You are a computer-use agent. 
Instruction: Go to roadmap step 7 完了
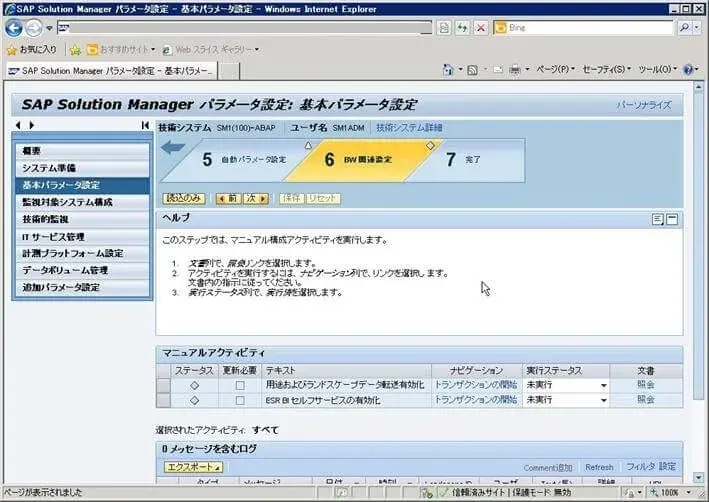point(463,160)
